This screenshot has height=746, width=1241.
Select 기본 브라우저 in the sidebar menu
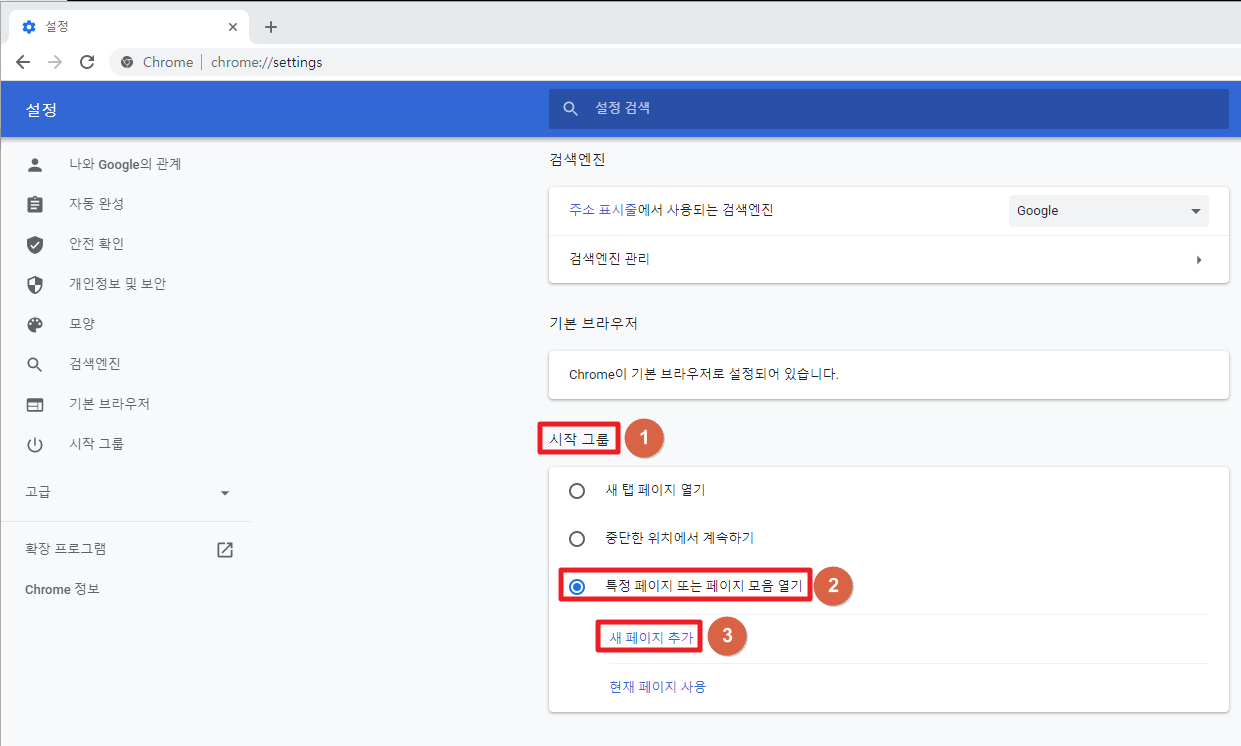coord(36,403)
